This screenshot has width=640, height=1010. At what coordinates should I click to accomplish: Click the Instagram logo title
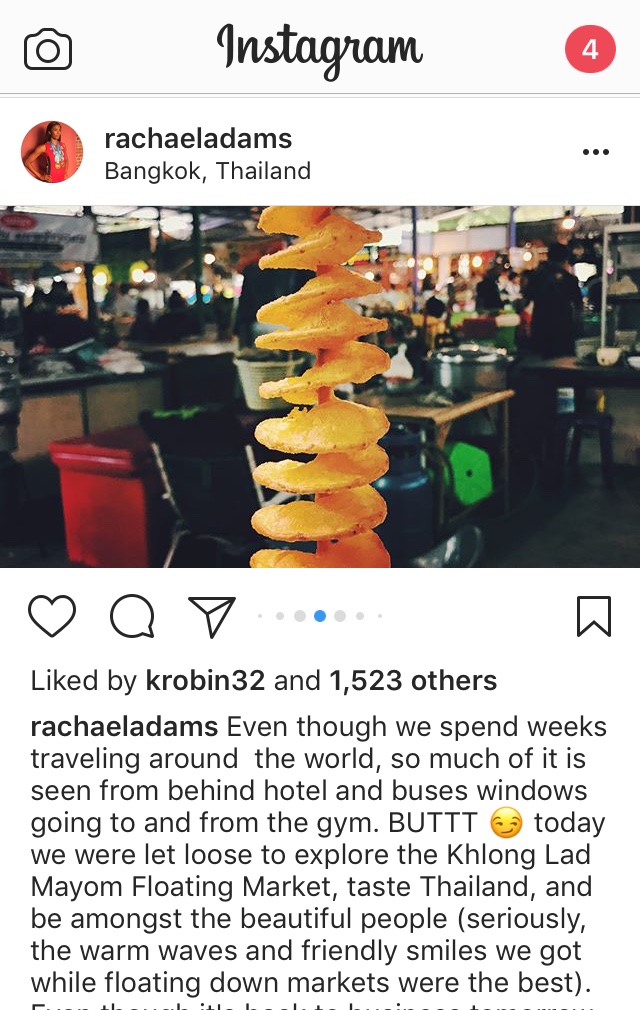point(319,50)
